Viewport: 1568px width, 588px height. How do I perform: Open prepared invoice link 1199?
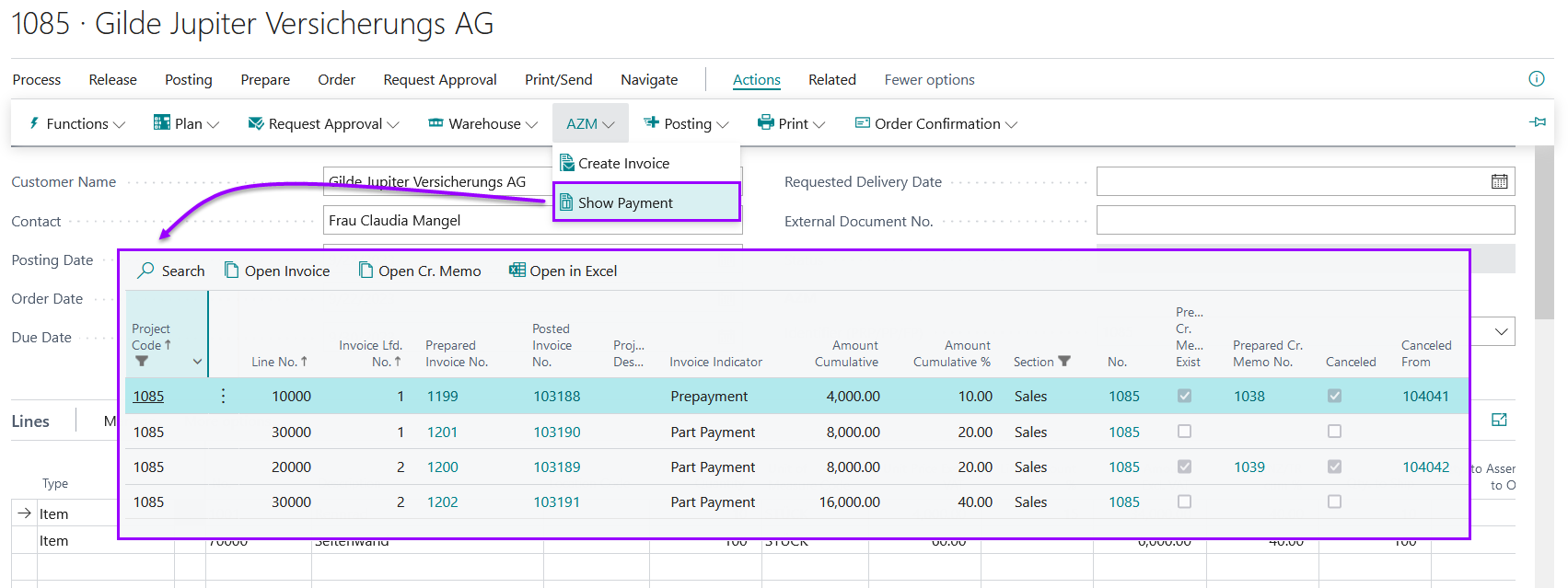442,397
